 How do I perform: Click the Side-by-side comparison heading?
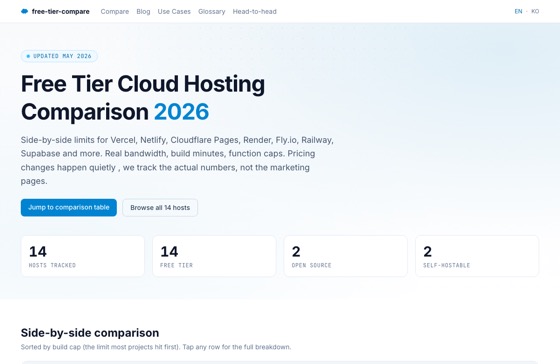click(90, 333)
